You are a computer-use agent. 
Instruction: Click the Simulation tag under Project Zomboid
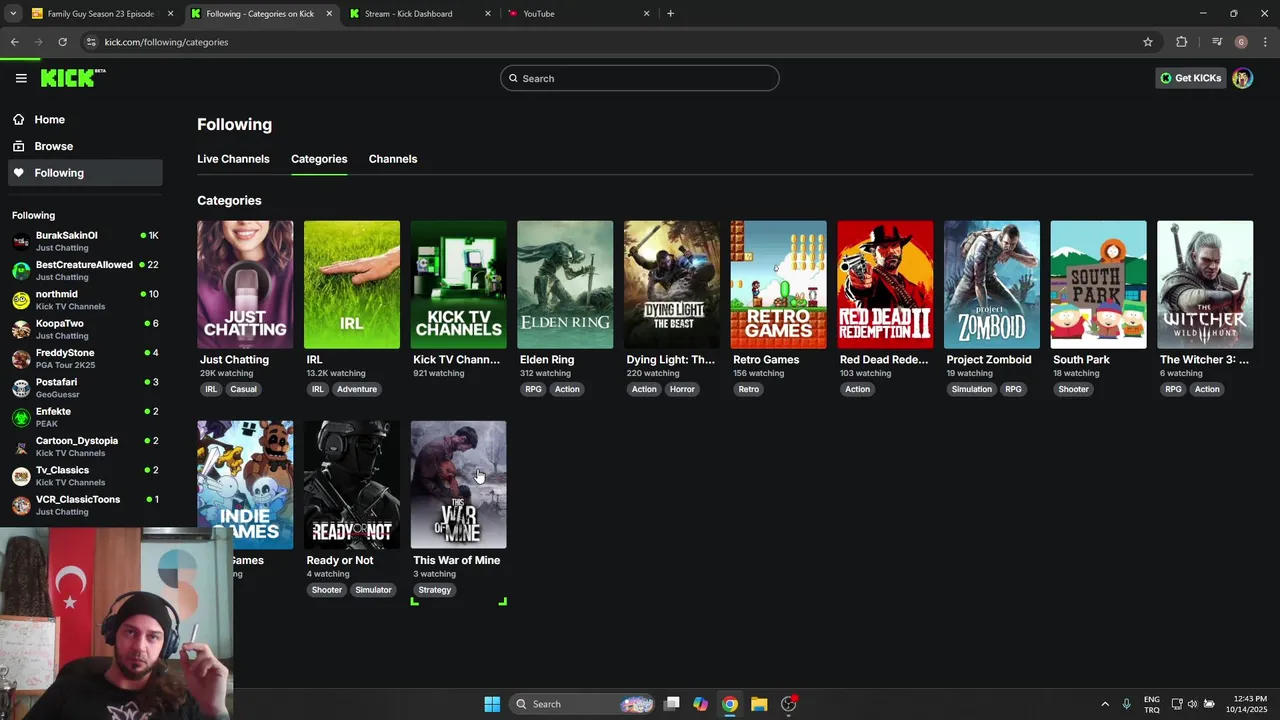point(971,389)
